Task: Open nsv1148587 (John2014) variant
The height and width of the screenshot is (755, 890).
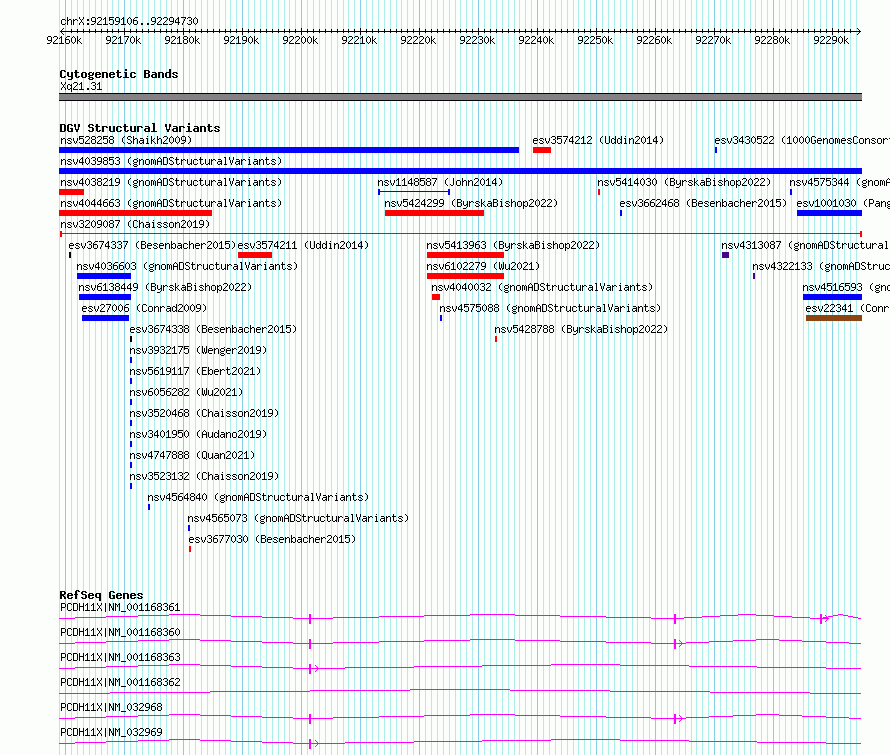Action: [440, 182]
